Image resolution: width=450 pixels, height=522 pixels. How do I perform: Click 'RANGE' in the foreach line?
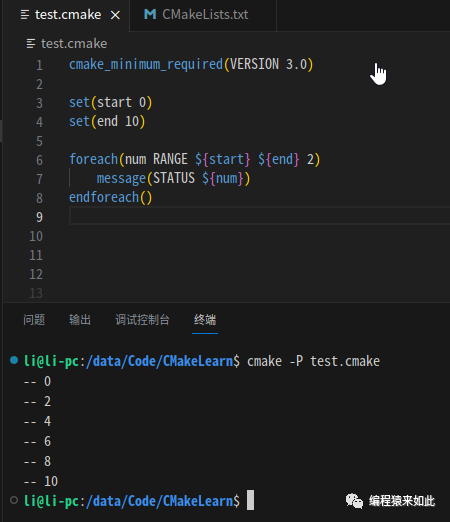pos(170,159)
